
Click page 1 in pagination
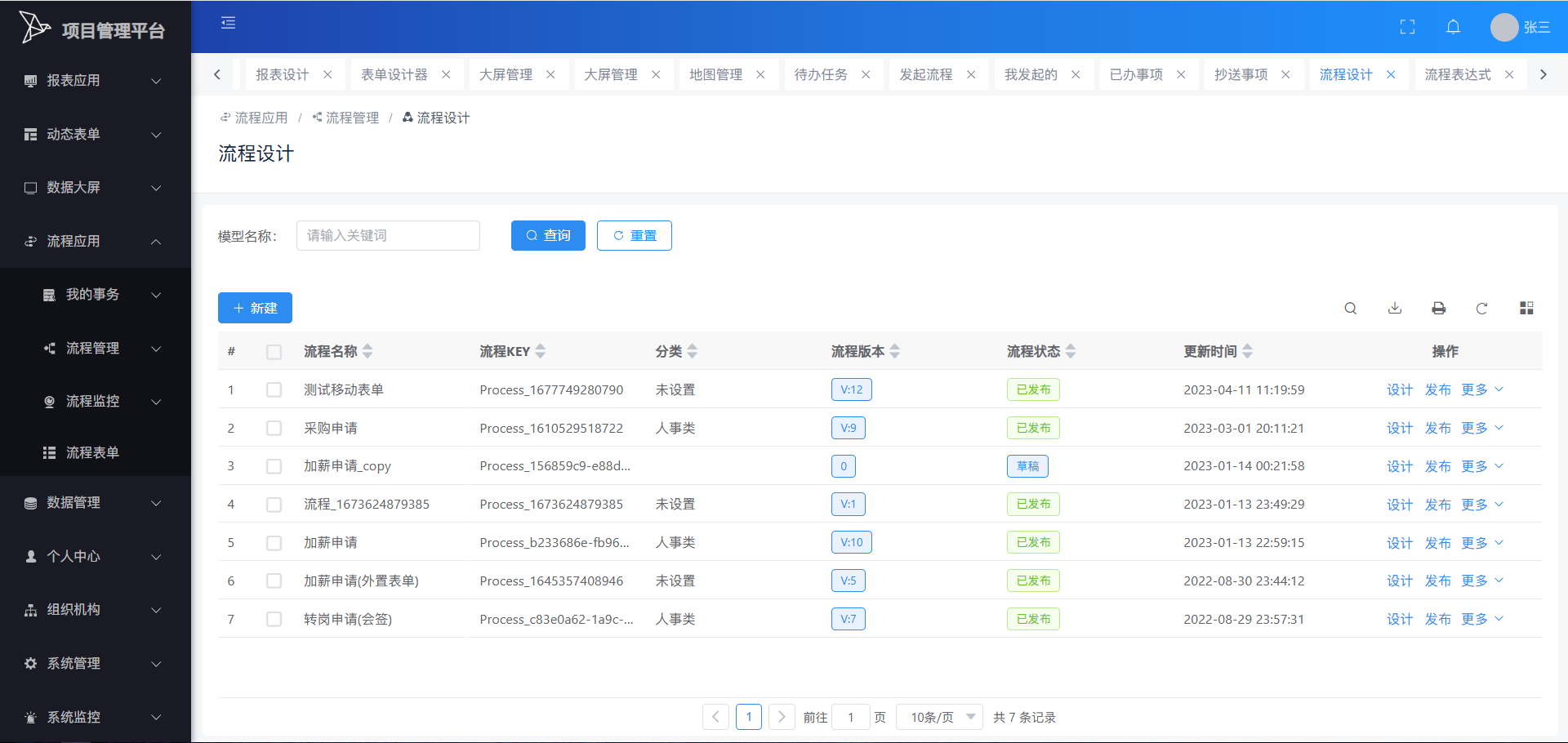click(749, 717)
